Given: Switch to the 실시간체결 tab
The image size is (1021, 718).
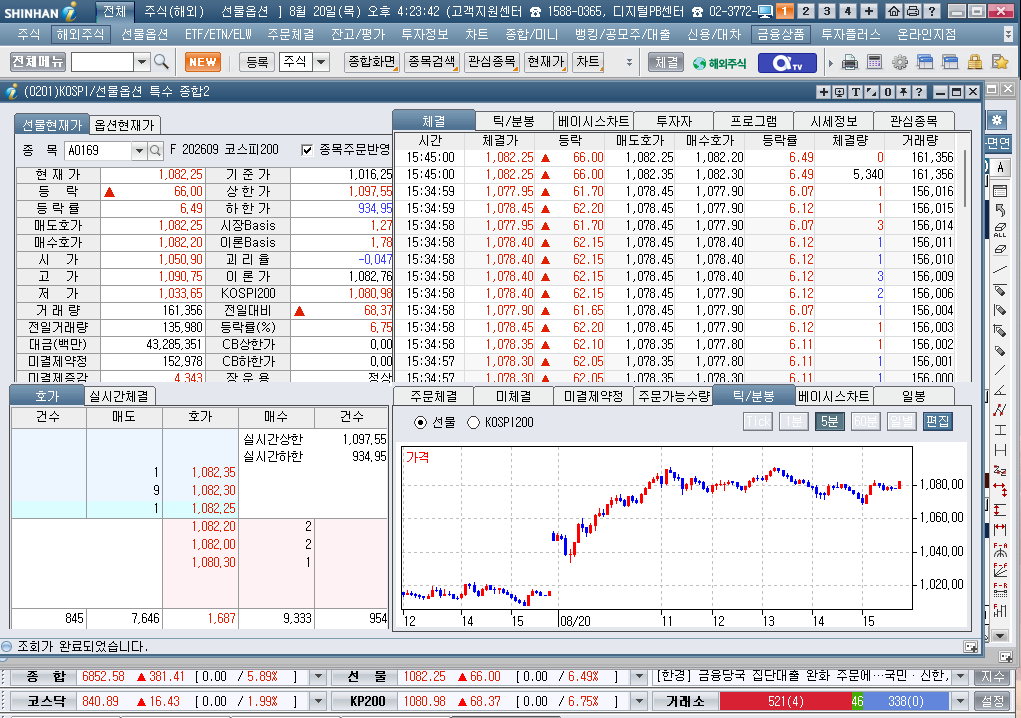Looking at the screenshot, I should pos(119,396).
